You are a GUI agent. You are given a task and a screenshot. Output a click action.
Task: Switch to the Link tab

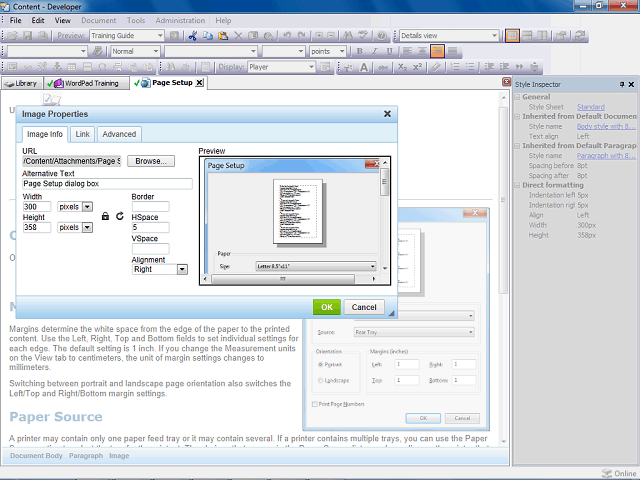pyautogui.click(x=82, y=134)
